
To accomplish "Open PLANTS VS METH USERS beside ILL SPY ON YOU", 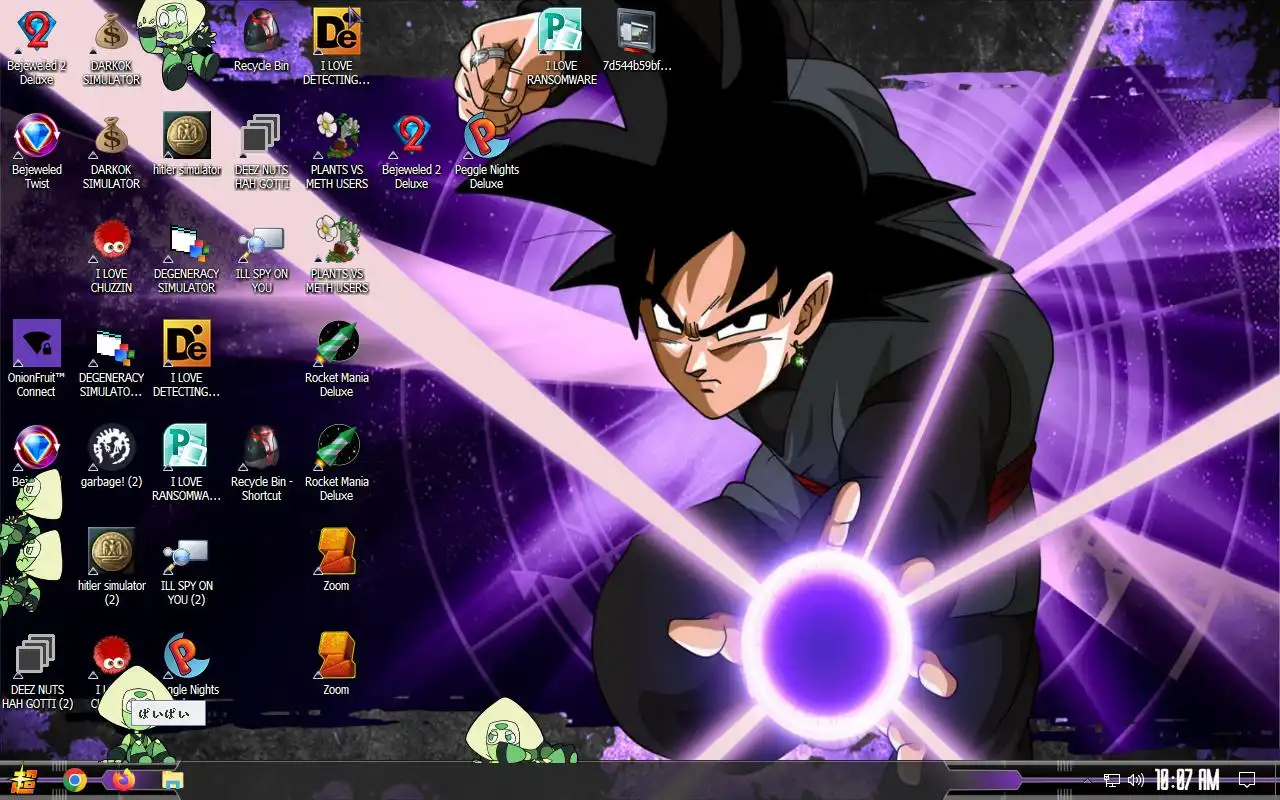I will [336, 241].
